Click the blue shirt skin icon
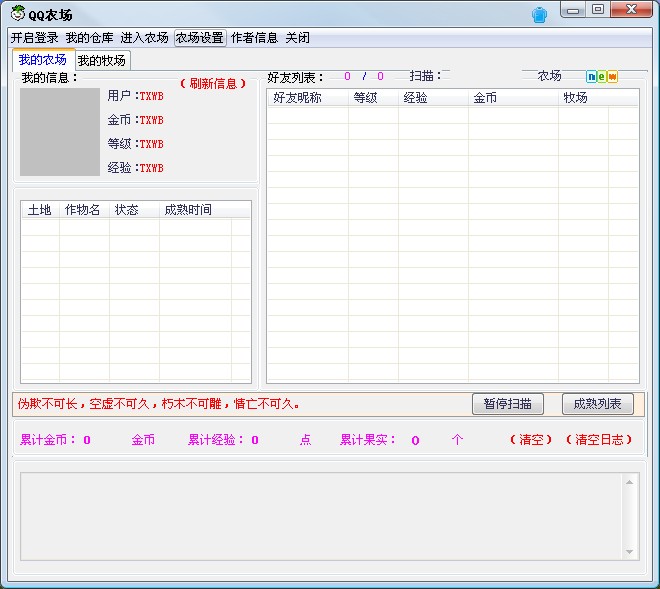 tap(539, 15)
